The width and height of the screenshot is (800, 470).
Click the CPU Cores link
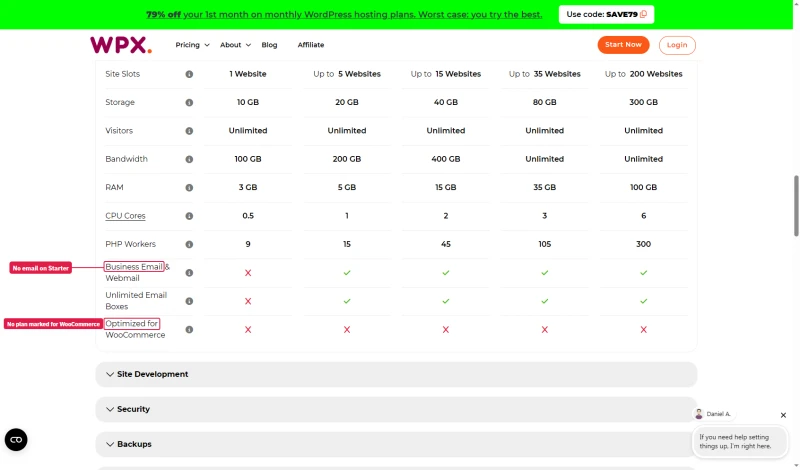[125, 216]
